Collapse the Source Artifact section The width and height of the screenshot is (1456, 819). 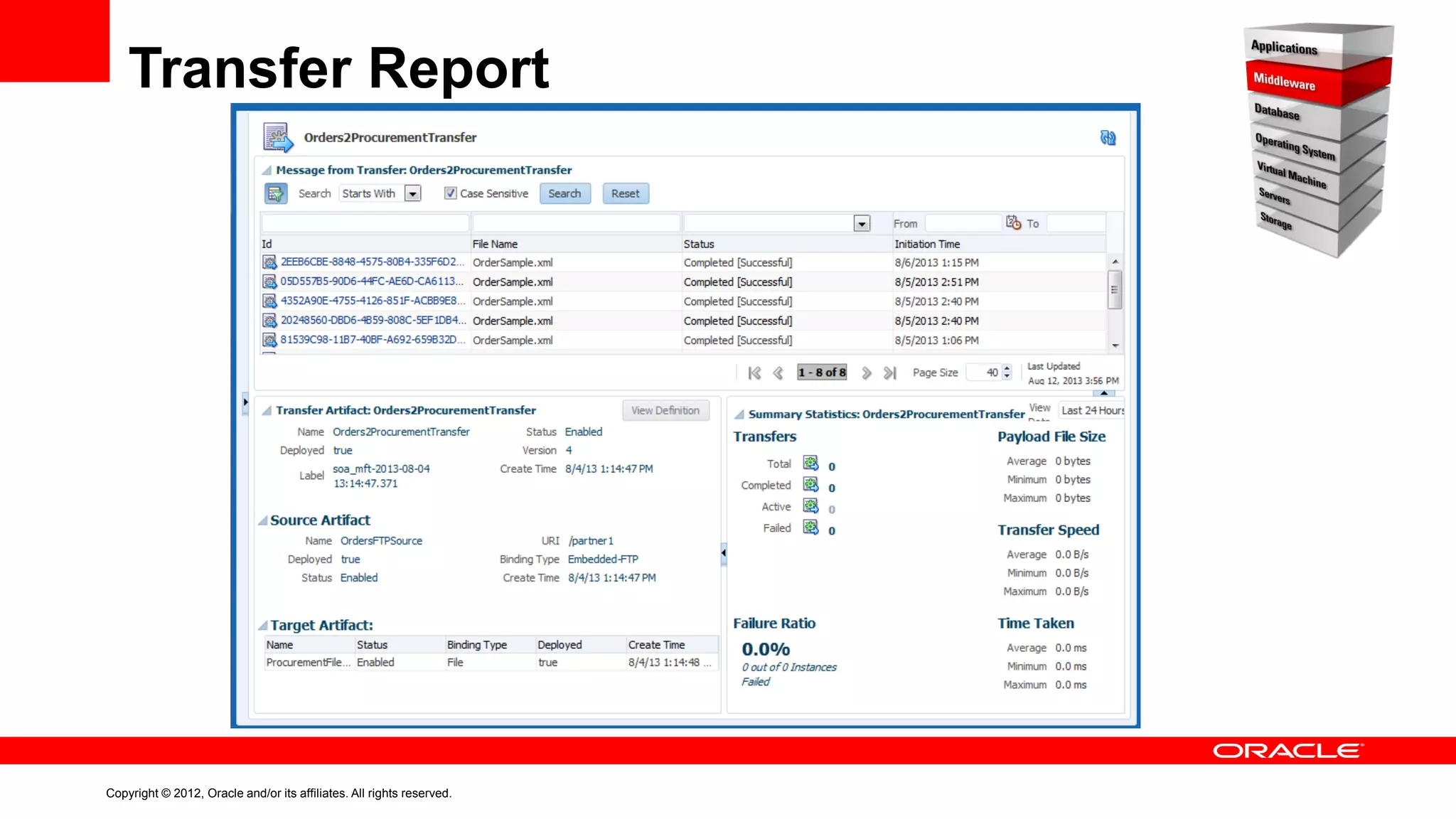pyautogui.click(x=263, y=521)
